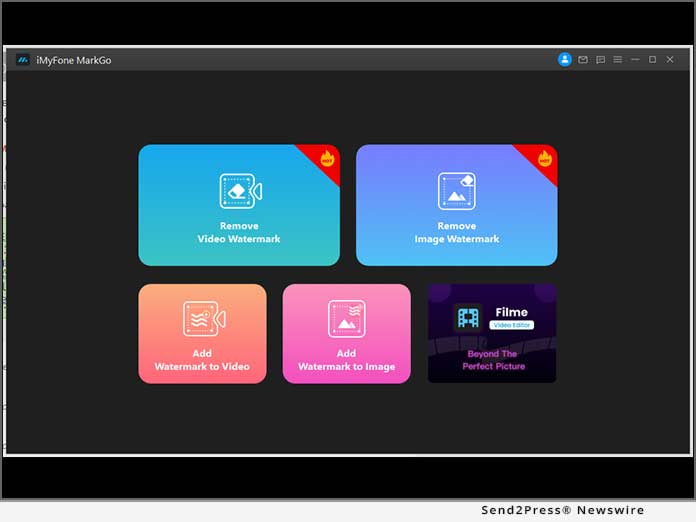
Task: Click the eraser-camera icon for video watermark removal
Action: click(239, 190)
